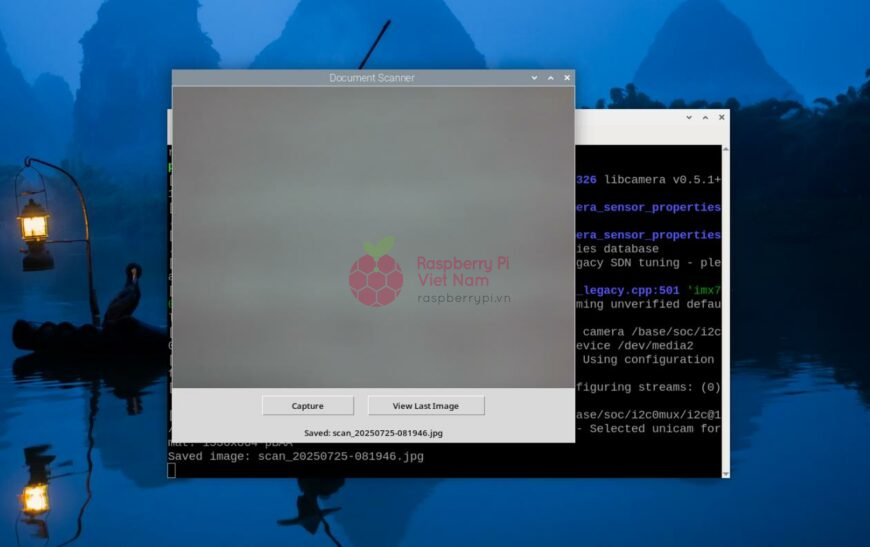Click the Raspberry Pi logo in the preview
870x547 pixels.
point(376,274)
